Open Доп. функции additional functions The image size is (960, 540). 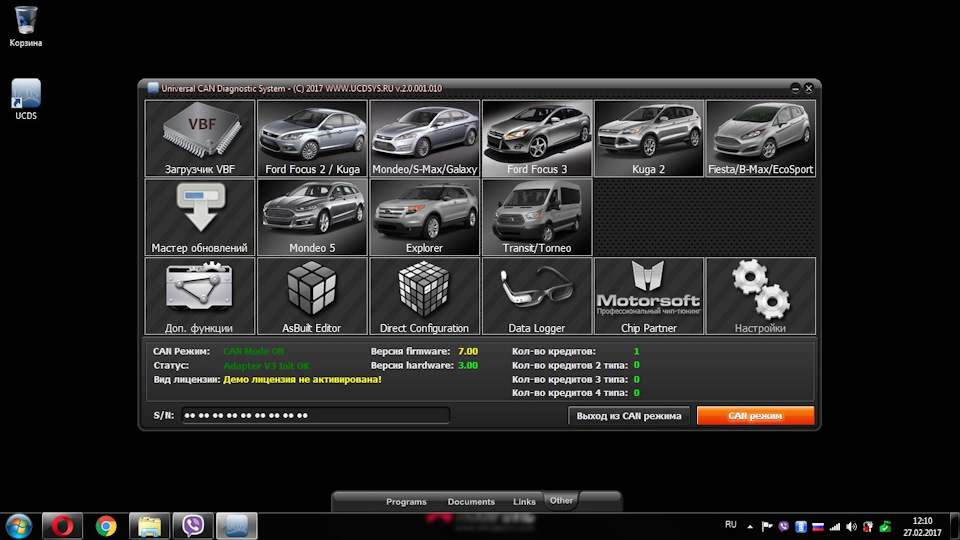click(x=200, y=296)
